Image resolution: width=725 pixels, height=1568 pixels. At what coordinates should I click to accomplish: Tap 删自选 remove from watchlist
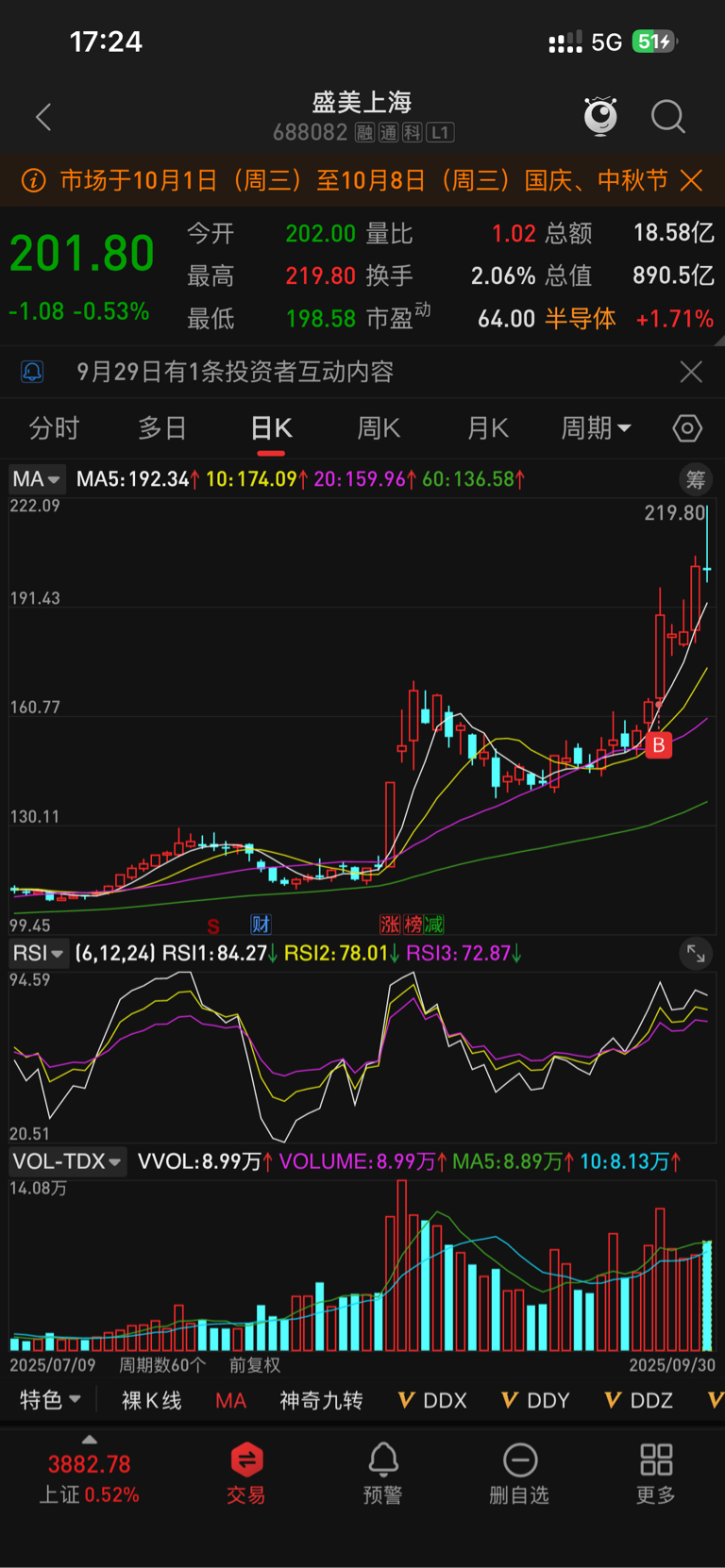(519, 1473)
